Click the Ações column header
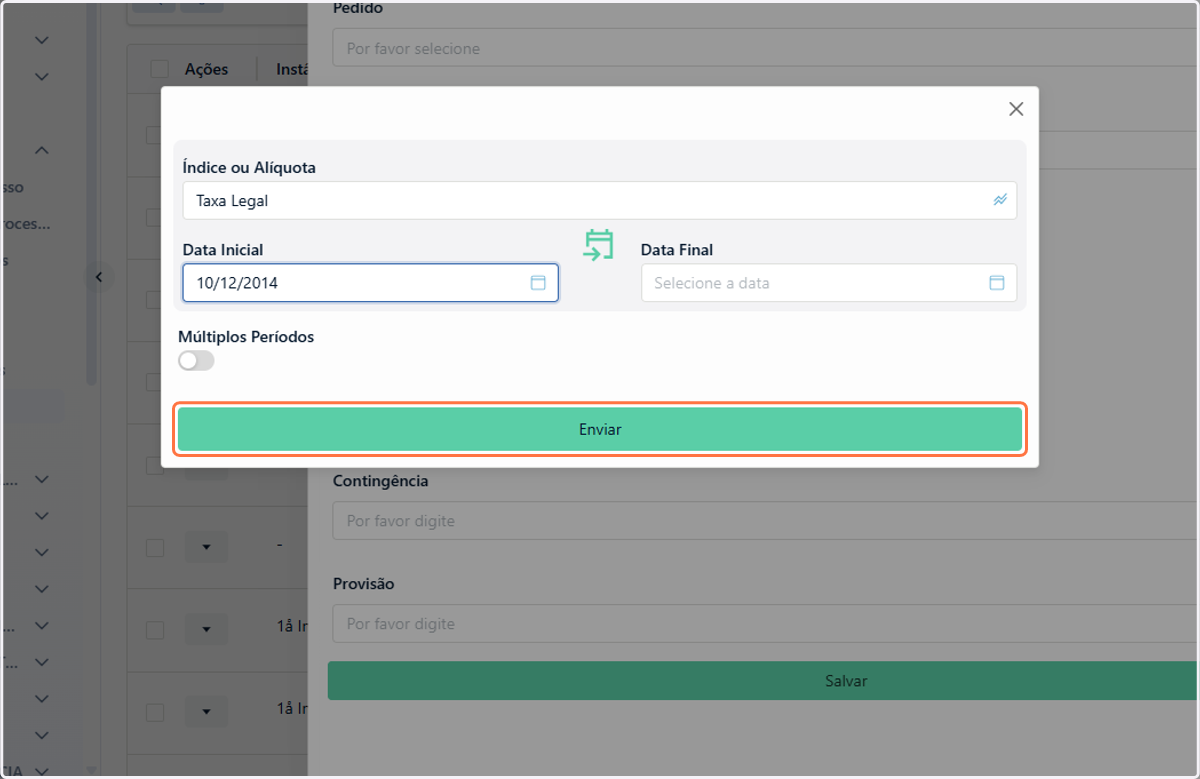Viewport: 1200px width, 779px height. [206, 69]
